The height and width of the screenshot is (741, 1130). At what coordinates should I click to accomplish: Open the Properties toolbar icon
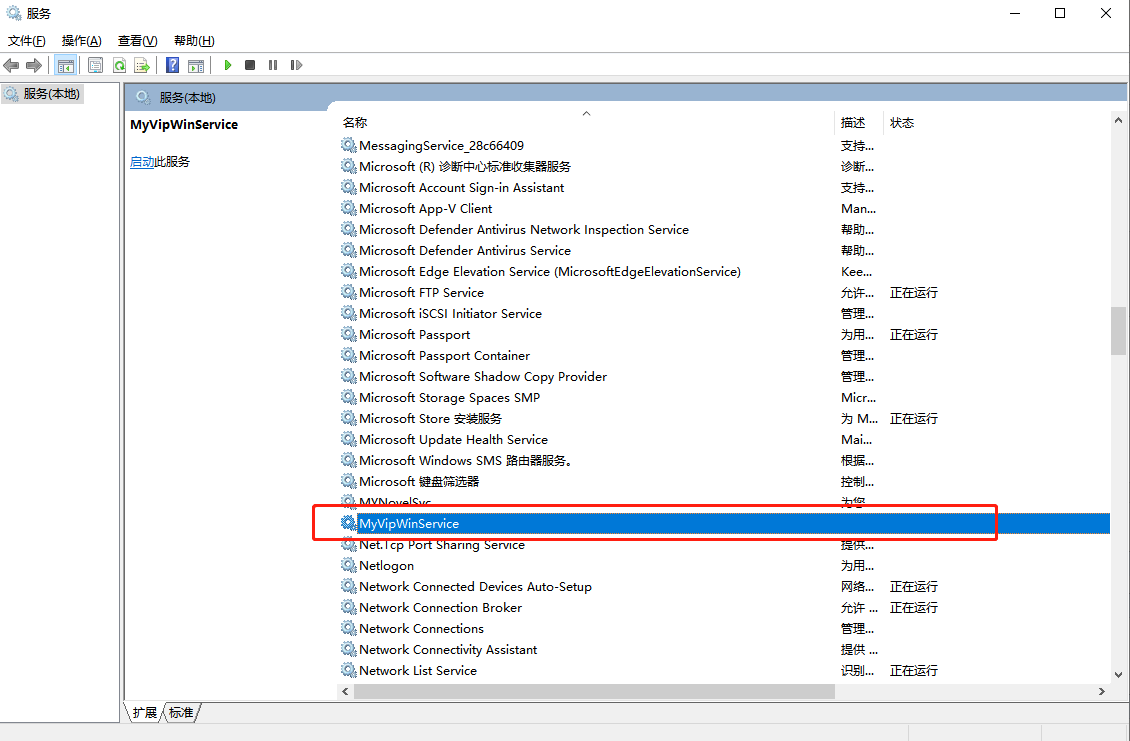coord(95,66)
